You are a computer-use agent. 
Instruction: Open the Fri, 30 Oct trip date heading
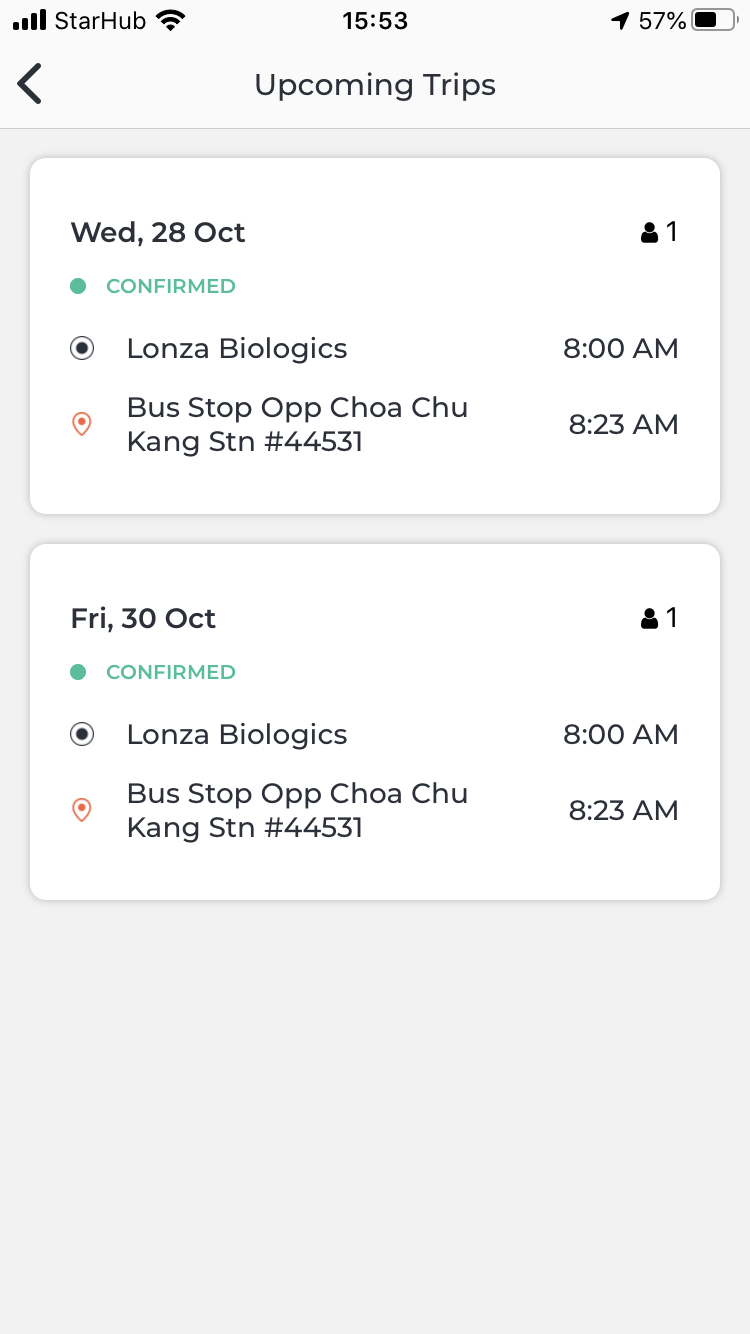(x=143, y=619)
